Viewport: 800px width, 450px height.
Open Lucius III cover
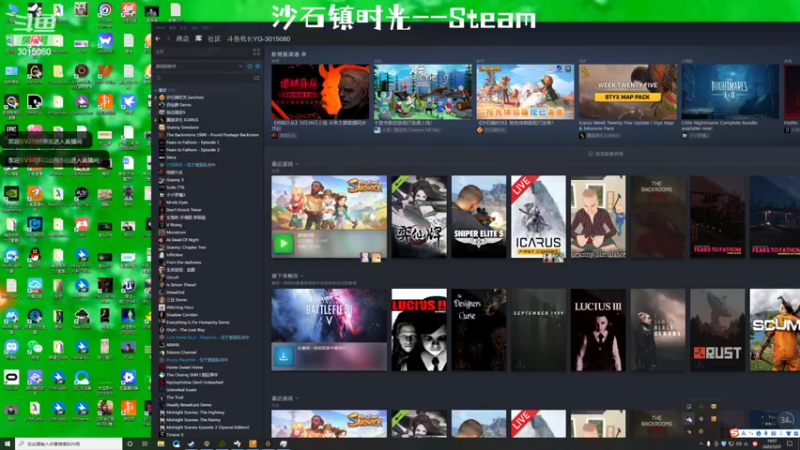click(x=598, y=330)
